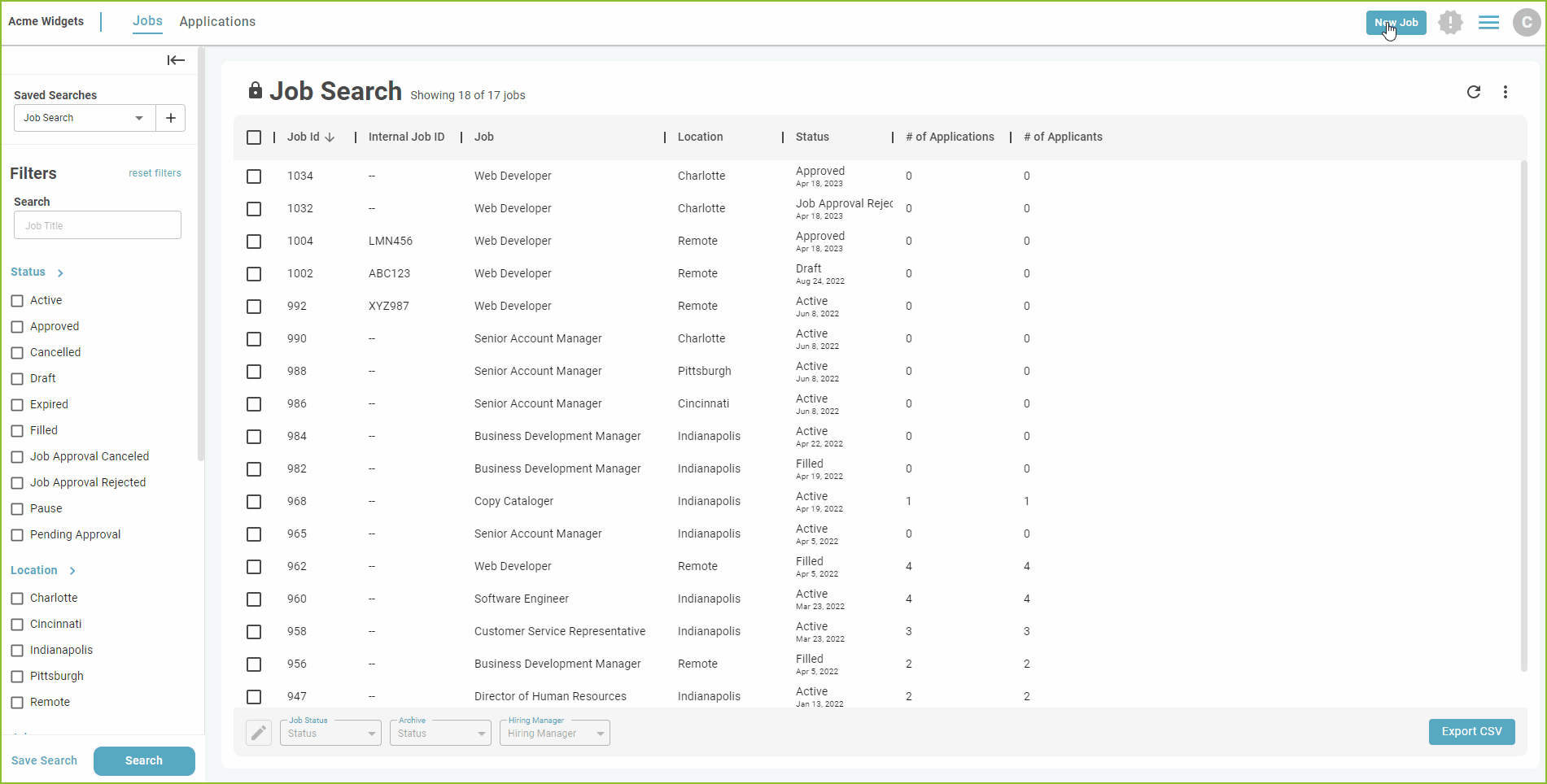Expand the Status filter section chevron
Viewport: 1547px width, 784px height.
click(x=60, y=273)
